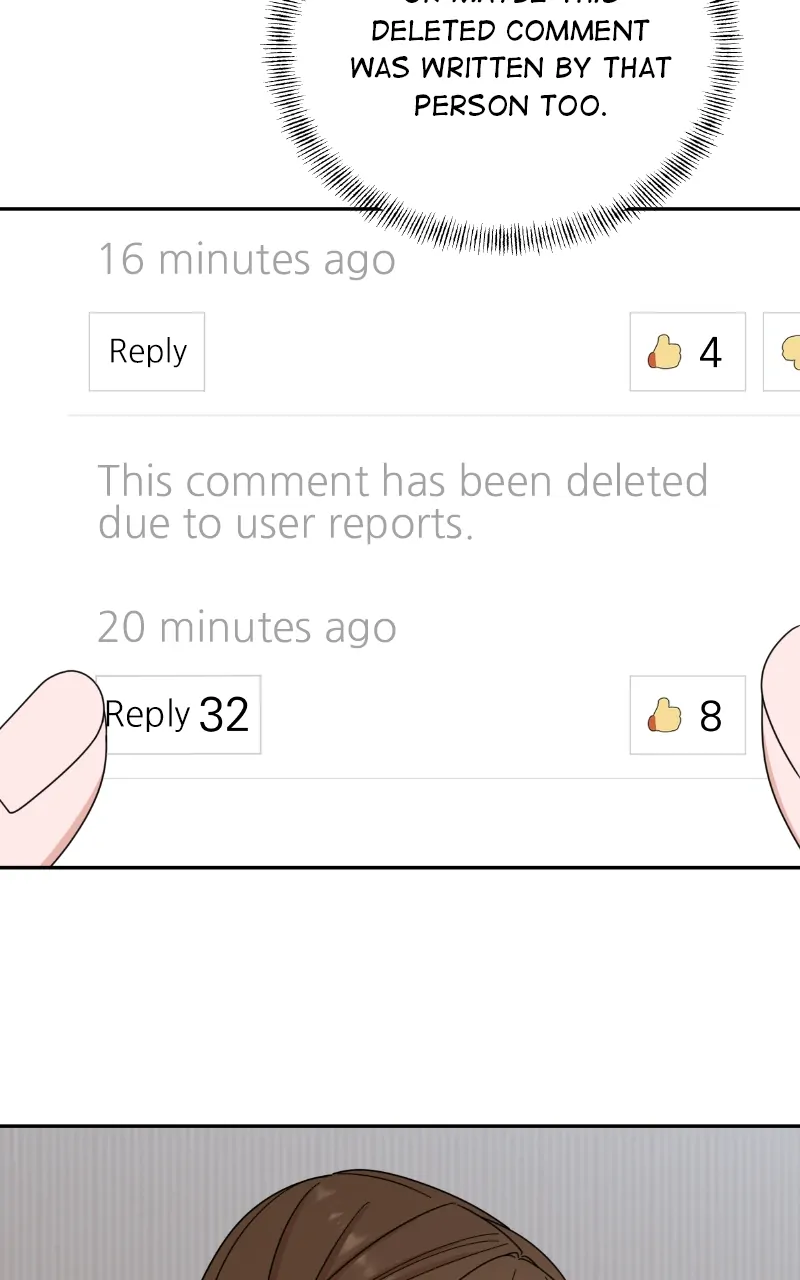The image size is (800, 1280).
Task: Click the 'deleted comment' speech bubble text
Action: (x=510, y=31)
